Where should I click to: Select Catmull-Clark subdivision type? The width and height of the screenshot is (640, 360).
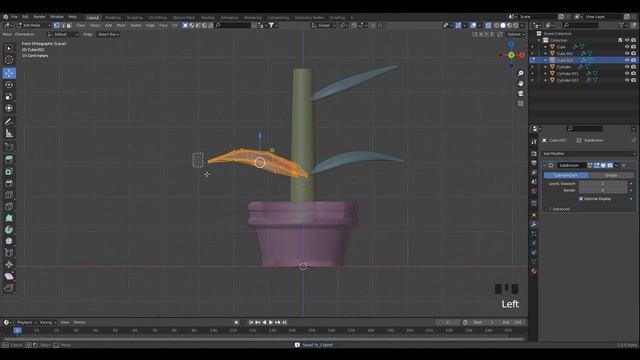click(566, 176)
